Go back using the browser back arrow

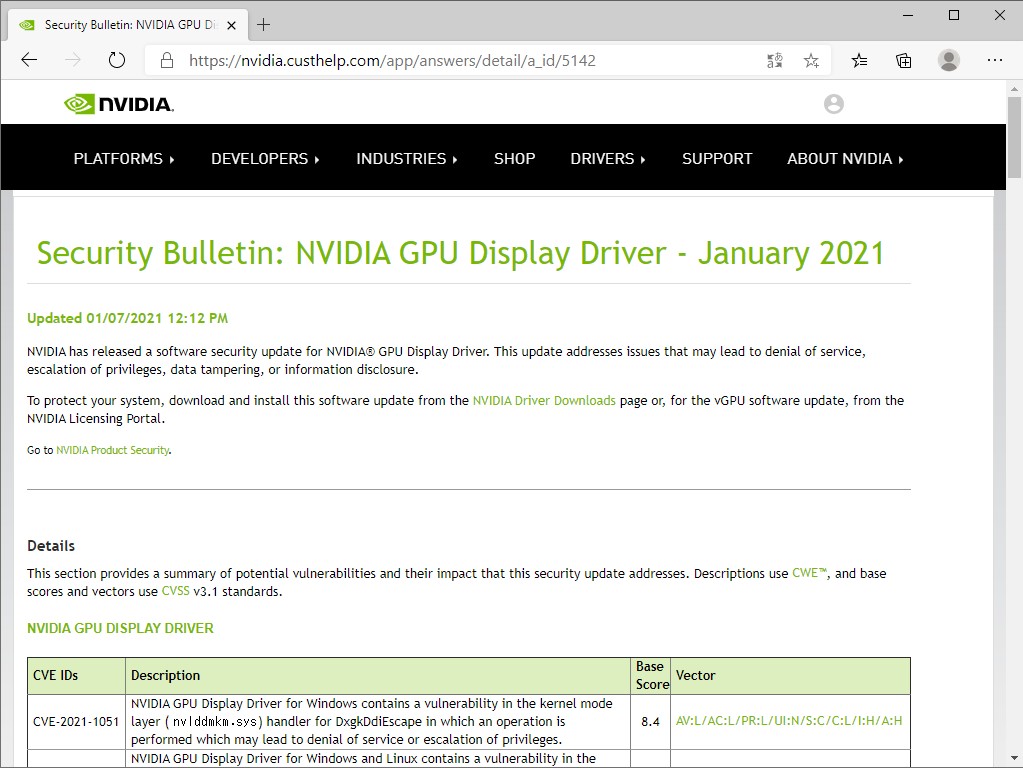(x=29, y=61)
